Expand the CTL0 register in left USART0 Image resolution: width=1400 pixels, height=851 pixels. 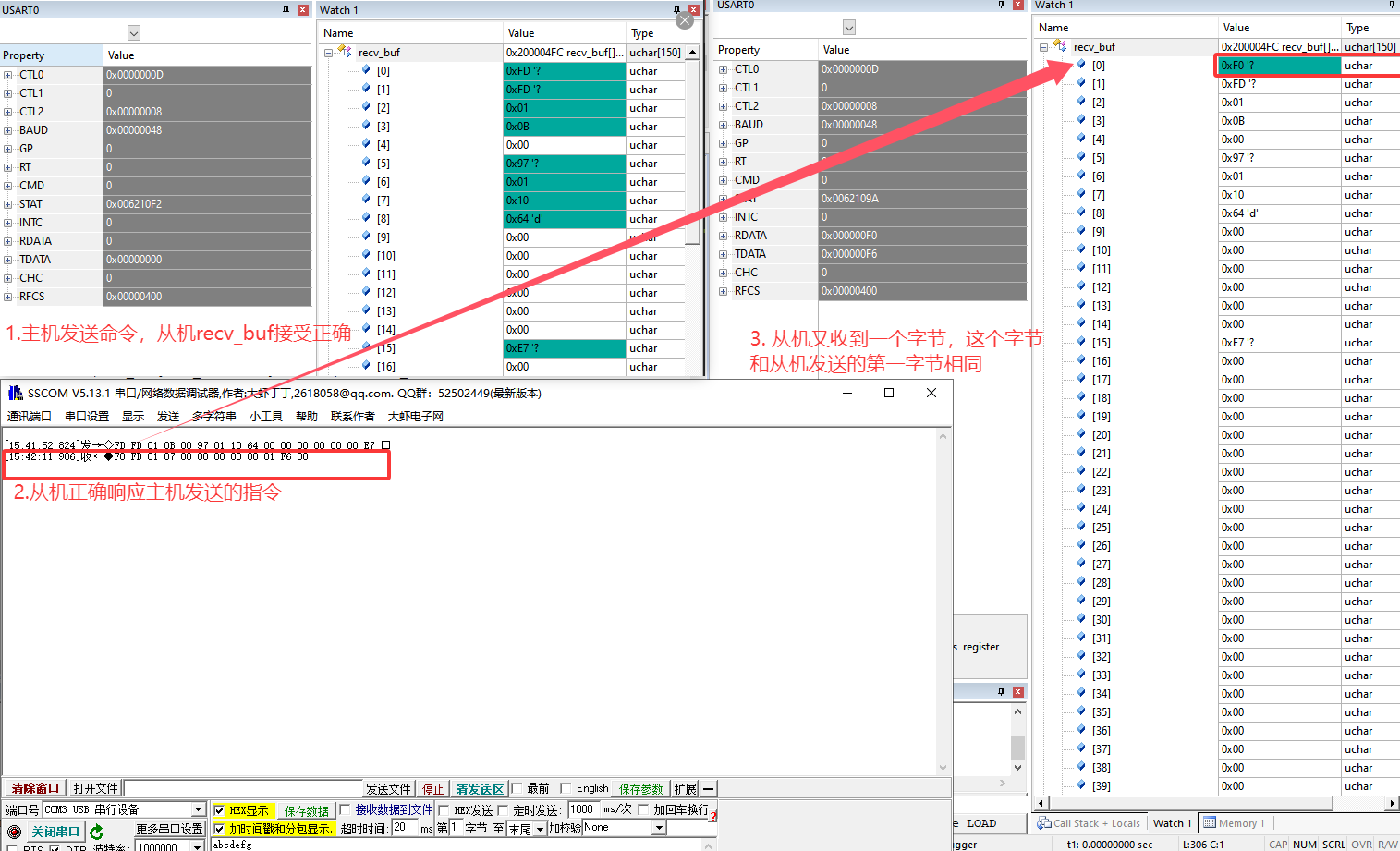[7, 75]
